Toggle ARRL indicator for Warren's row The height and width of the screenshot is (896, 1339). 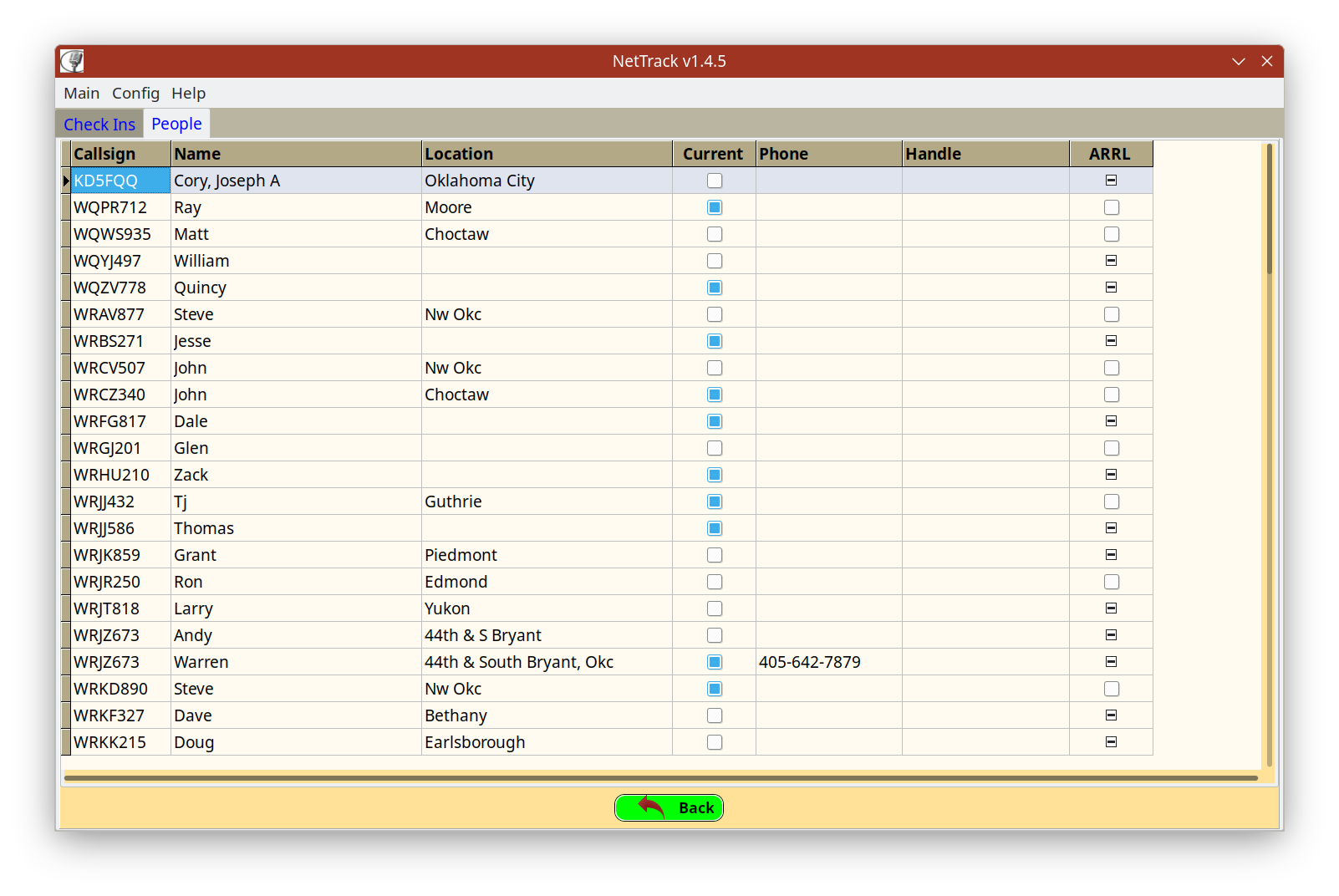(x=1111, y=662)
